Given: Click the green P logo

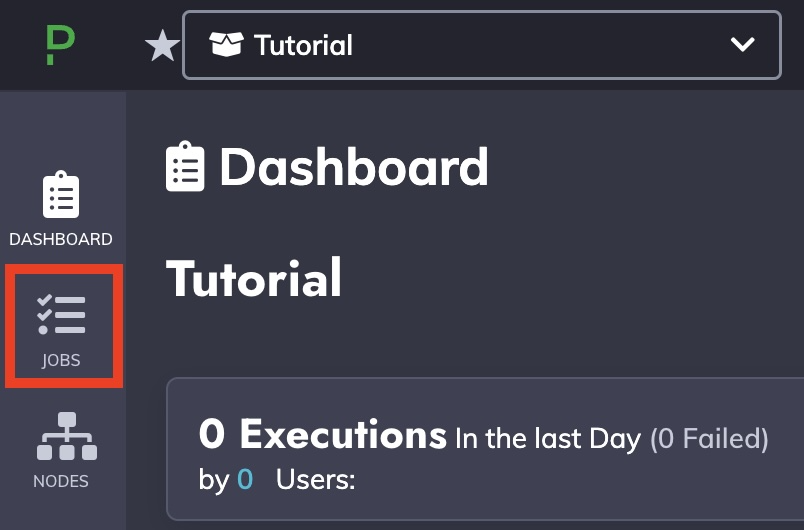Looking at the screenshot, I should [x=61, y=46].
